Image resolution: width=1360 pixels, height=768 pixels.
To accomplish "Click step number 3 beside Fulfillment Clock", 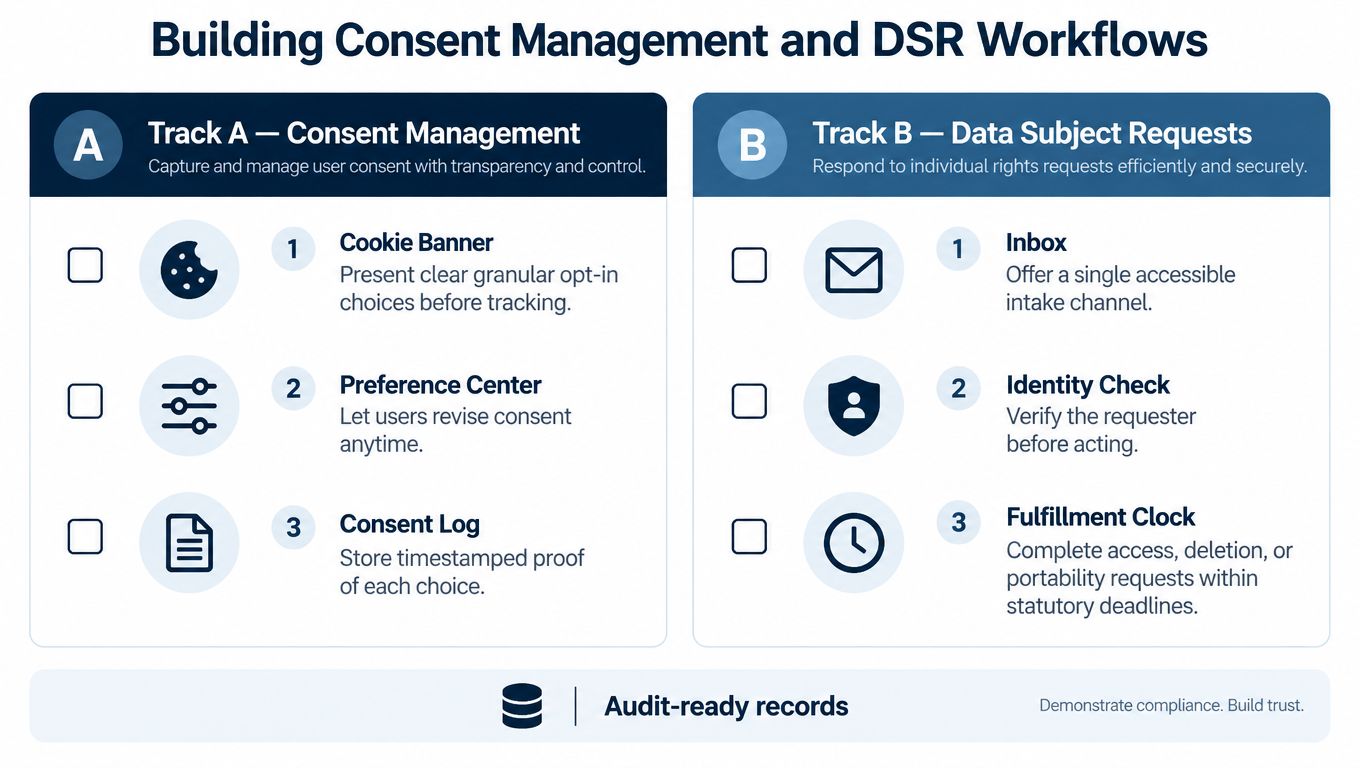I will coord(958,521).
